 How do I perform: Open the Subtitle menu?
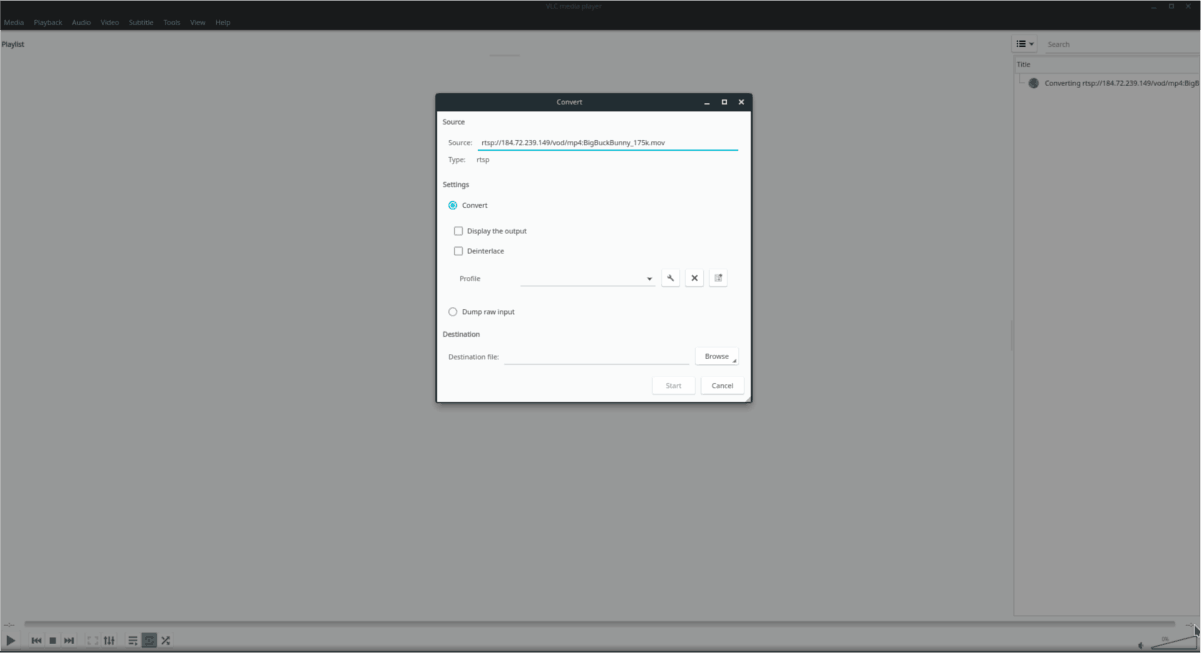(x=141, y=22)
